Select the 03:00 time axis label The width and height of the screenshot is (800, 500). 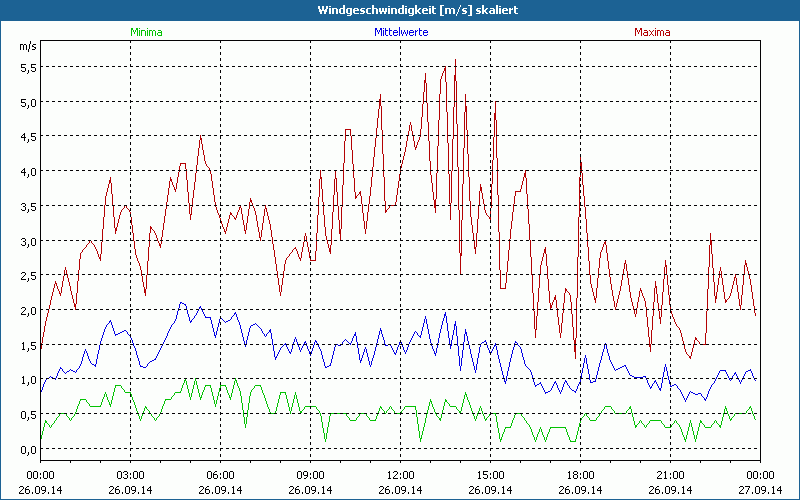tap(131, 475)
